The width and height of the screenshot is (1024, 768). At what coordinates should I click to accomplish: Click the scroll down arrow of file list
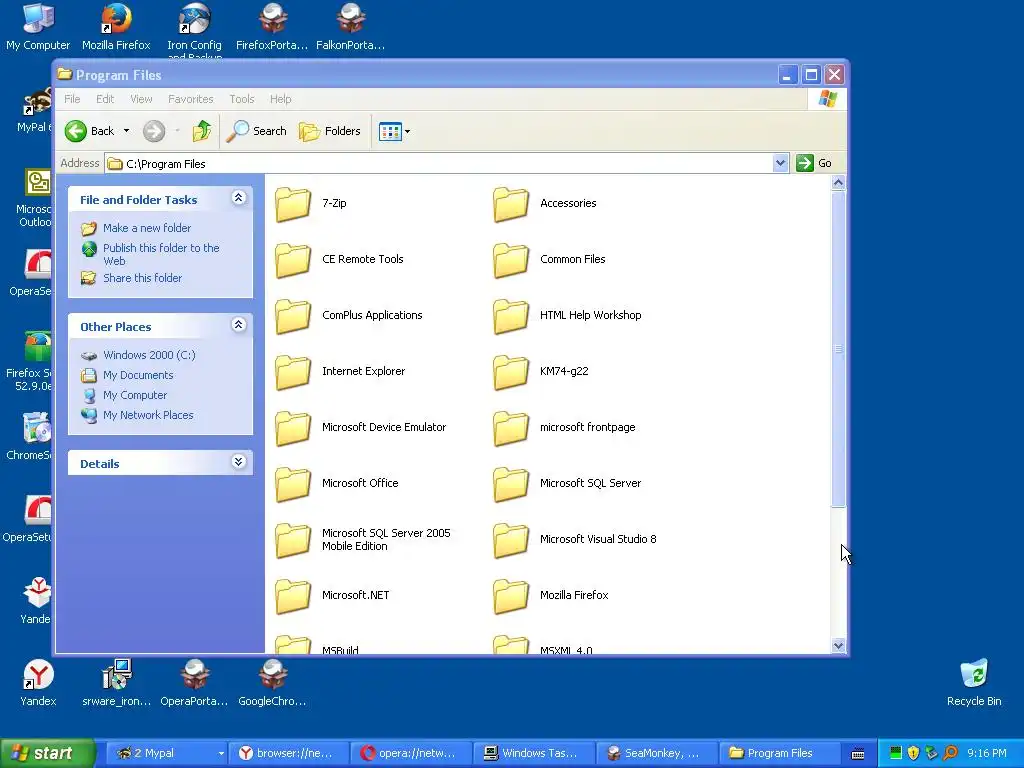coord(839,646)
